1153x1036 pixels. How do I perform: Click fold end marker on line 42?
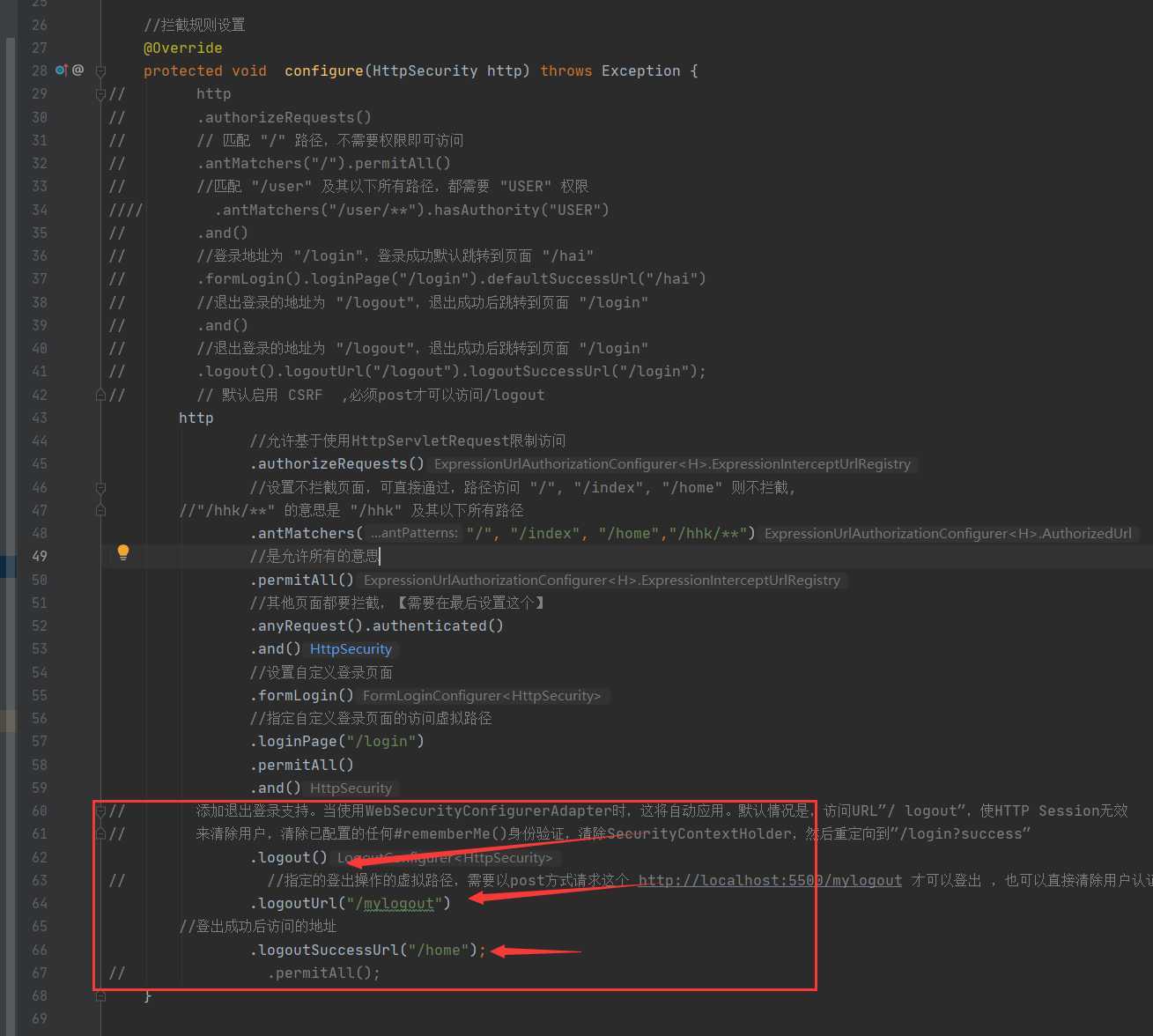pos(100,395)
